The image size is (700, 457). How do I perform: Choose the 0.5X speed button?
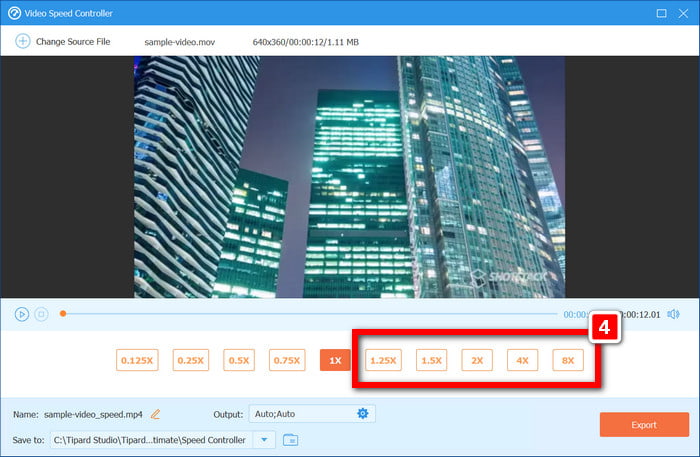click(238, 360)
